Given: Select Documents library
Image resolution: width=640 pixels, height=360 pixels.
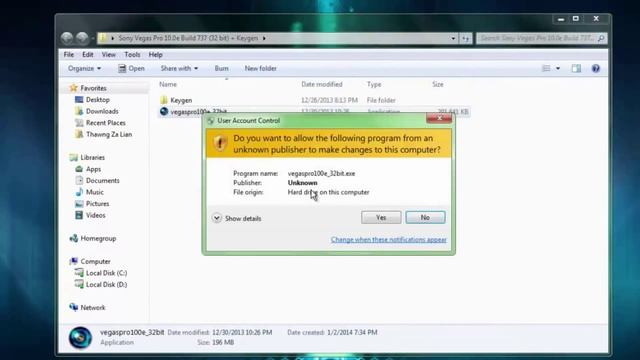Looking at the screenshot, I should coord(102,180).
